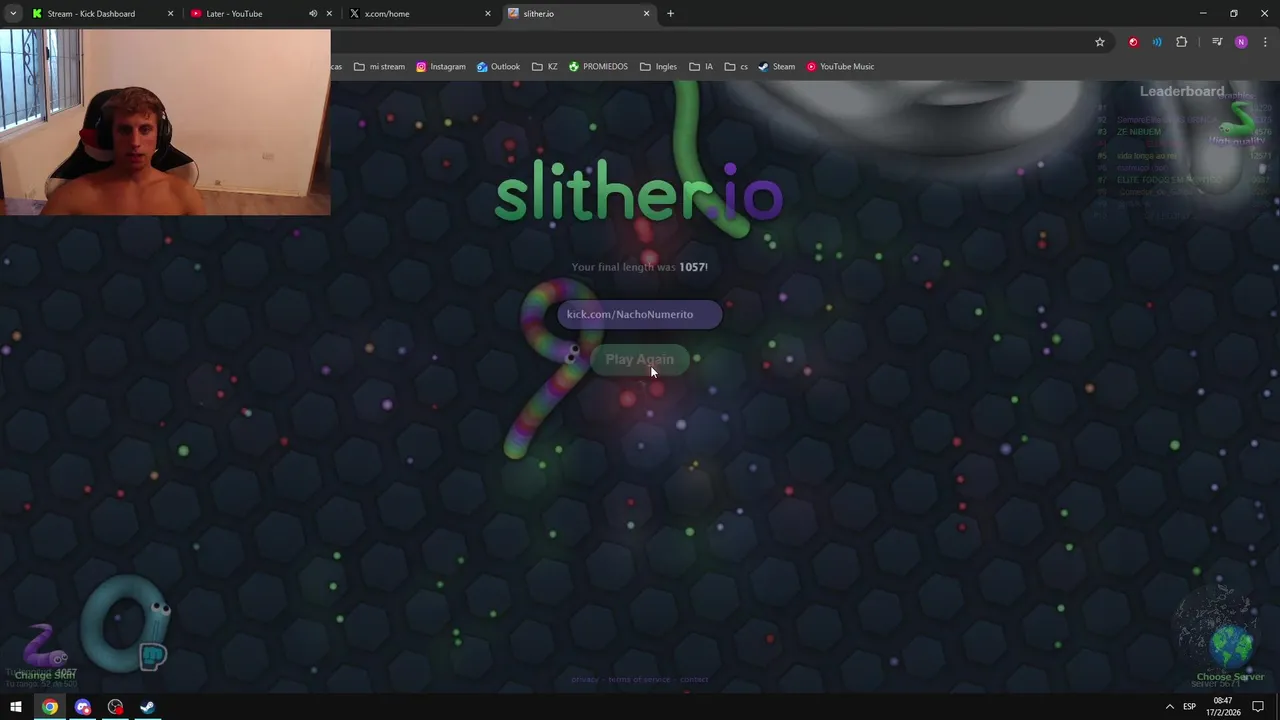Click the blue sound-wave extension icon
This screenshot has width=1280, height=720.
[1157, 42]
